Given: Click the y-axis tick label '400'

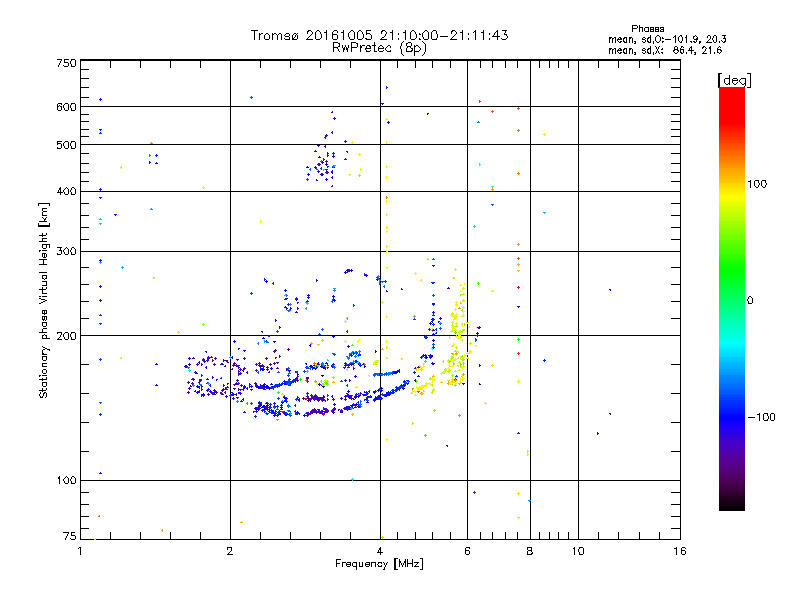Looking at the screenshot, I should (67, 192).
